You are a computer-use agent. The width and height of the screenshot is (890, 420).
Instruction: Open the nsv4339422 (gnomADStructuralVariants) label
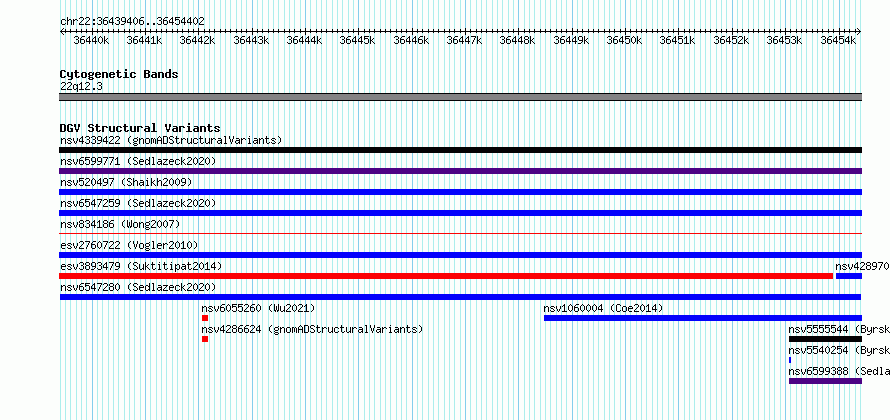tap(171, 140)
